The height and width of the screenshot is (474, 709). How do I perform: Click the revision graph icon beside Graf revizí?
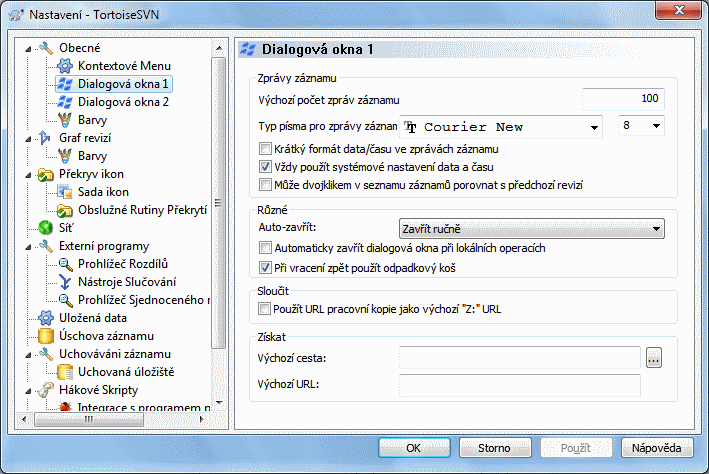point(45,137)
